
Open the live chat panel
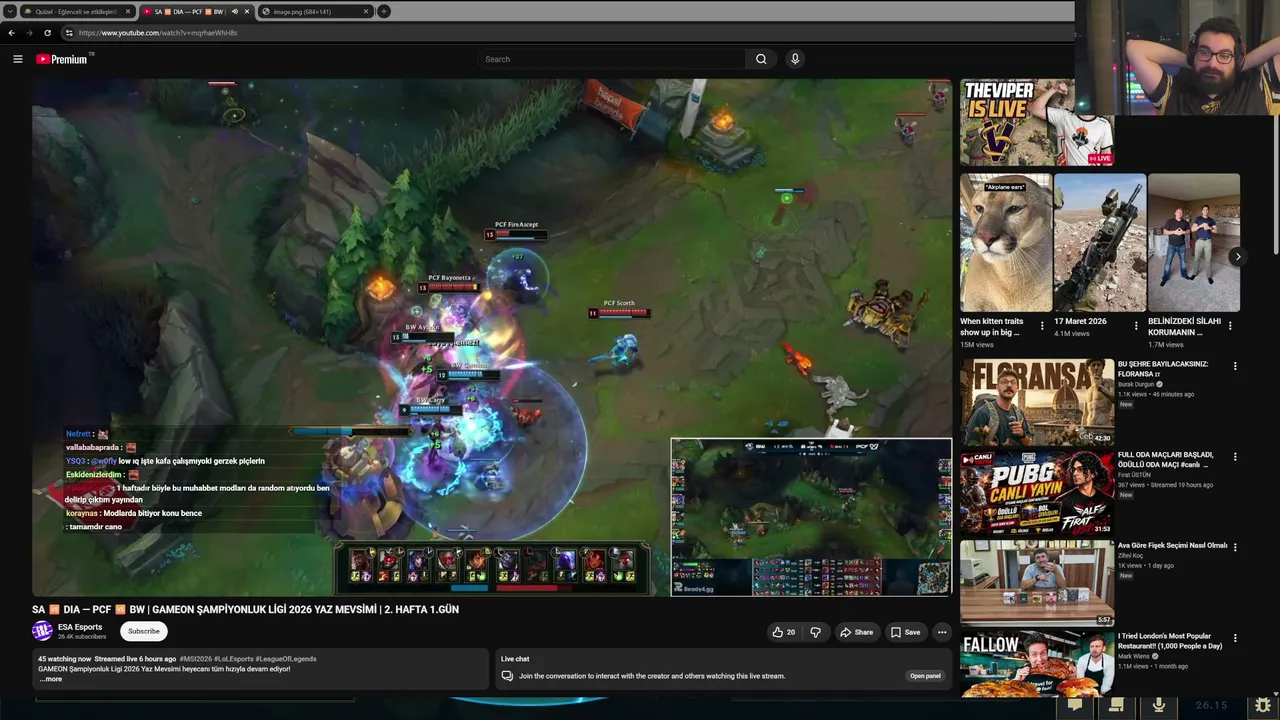tap(925, 676)
